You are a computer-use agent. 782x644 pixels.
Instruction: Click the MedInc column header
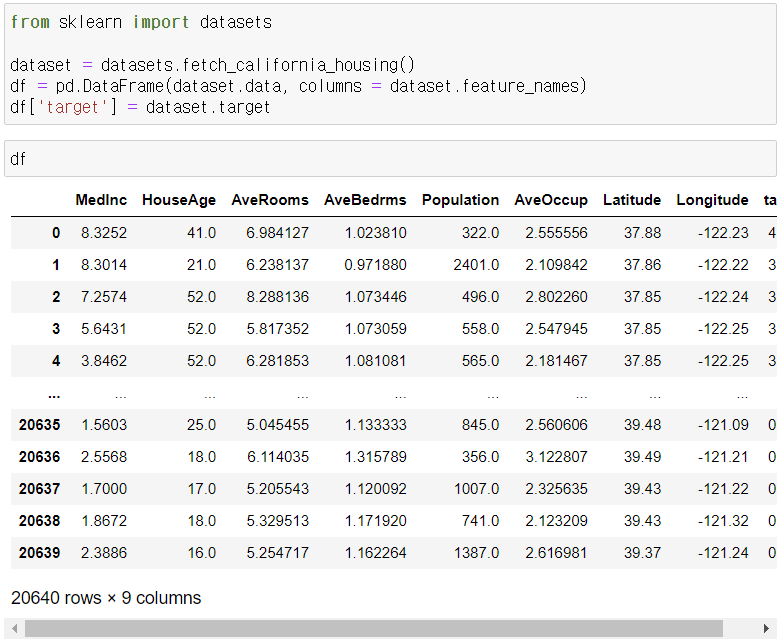(101, 200)
